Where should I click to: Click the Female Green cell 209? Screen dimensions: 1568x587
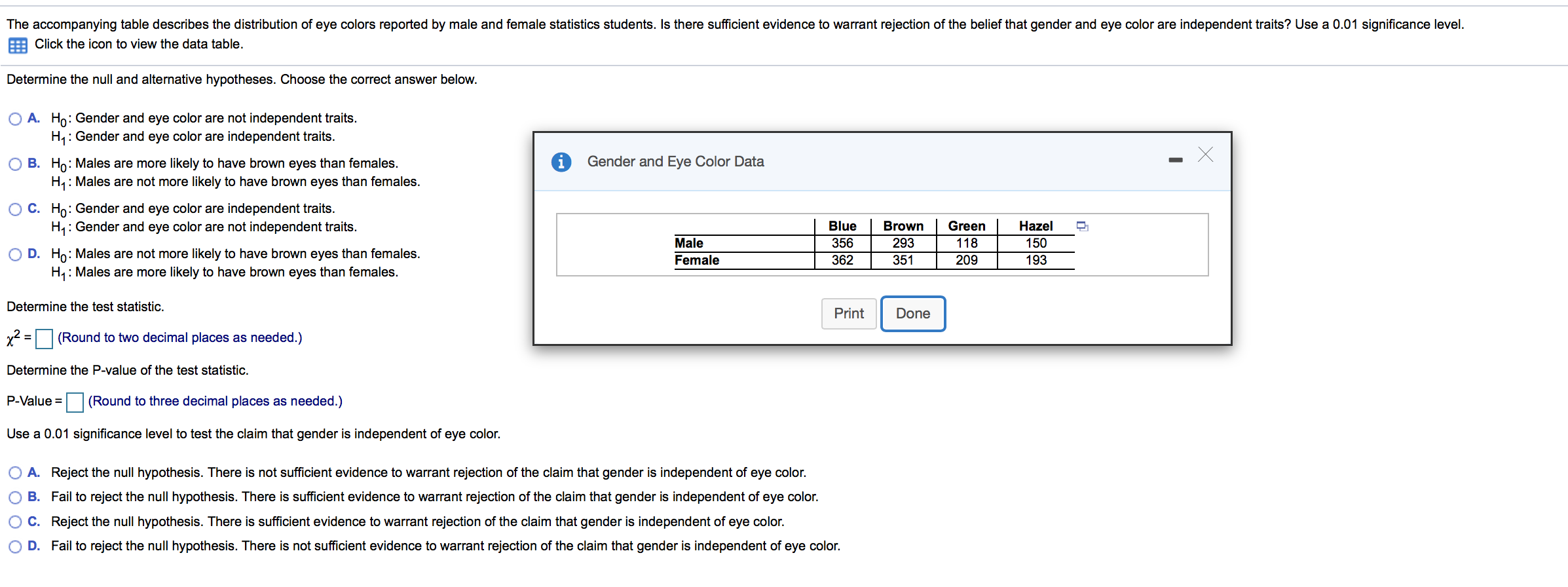click(x=967, y=260)
